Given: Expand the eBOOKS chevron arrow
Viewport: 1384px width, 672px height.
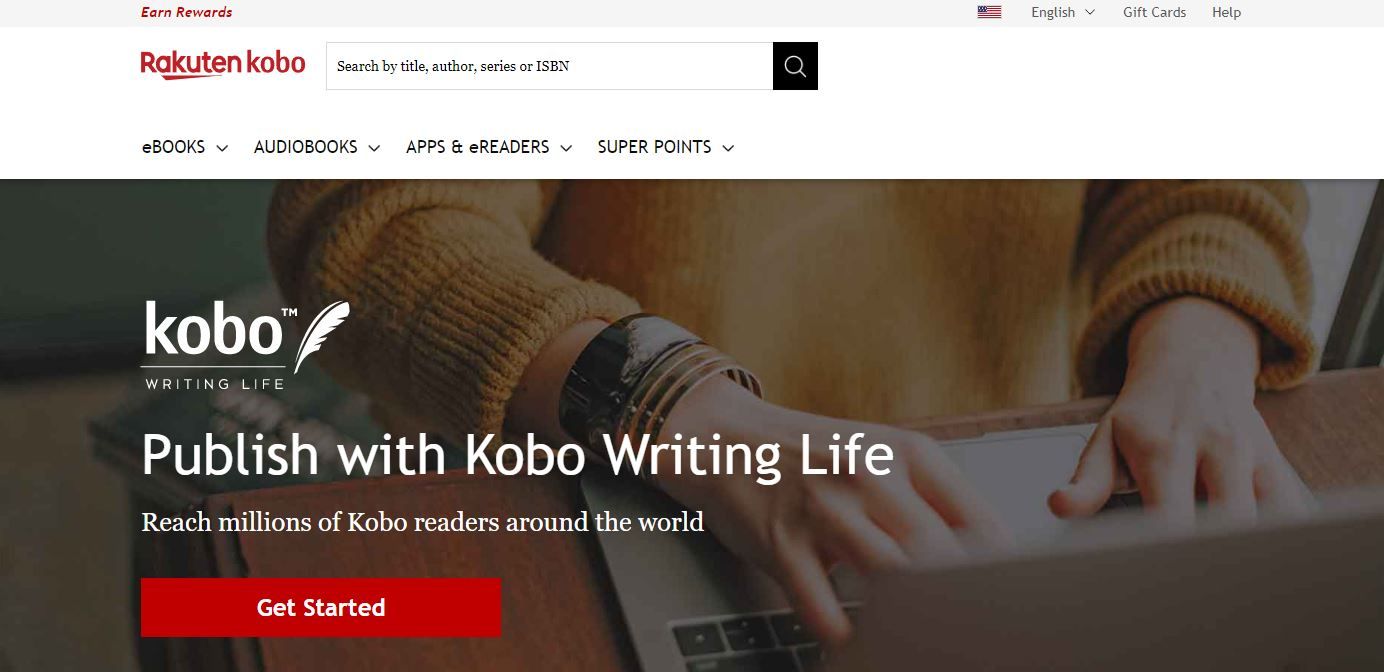Looking at the screenshot, I should pyautogui.click(x=222, y=148).
